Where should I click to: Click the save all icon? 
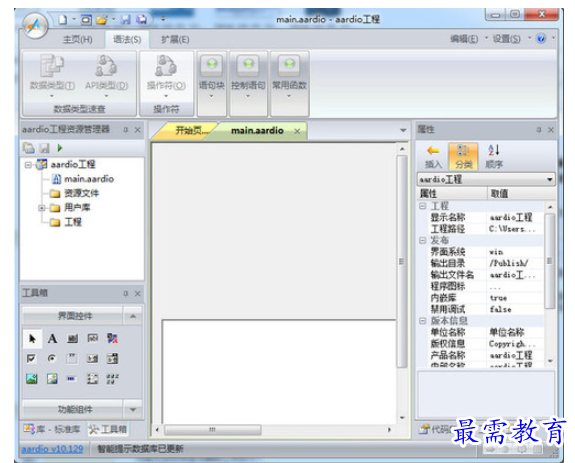click(142, 20)
